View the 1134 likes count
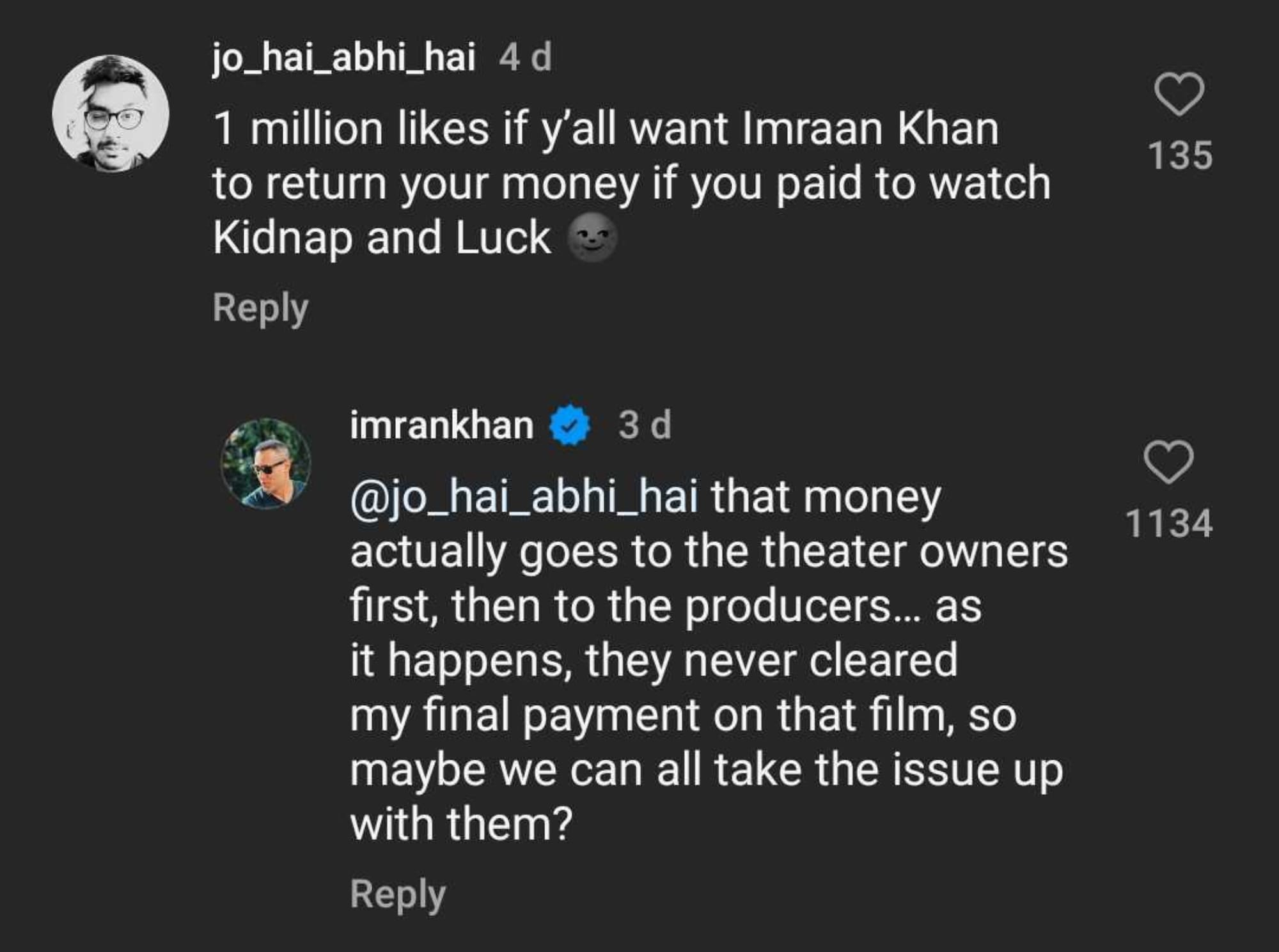Viewport: 1279px width, 952px height. point(1168,523)
